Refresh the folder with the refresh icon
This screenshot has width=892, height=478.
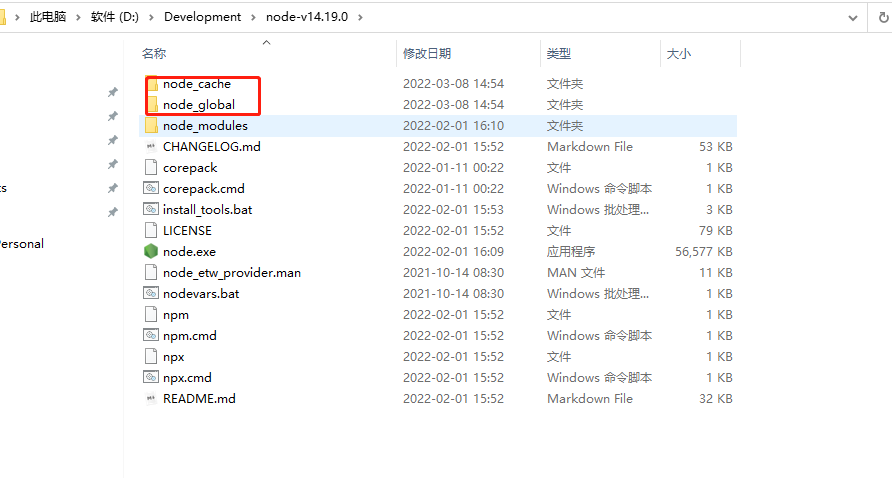pyautogui.click(x=883, y=18)
